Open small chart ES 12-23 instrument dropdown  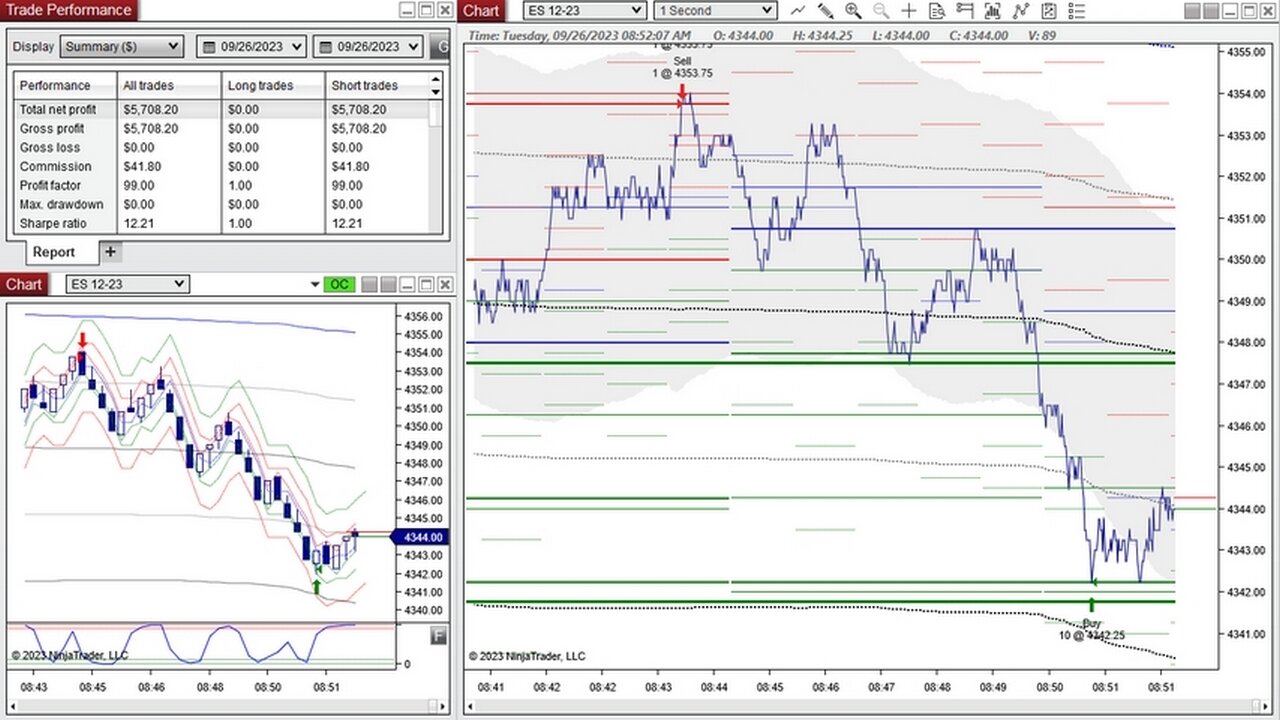pyautogui.click(x=127, y=284)
